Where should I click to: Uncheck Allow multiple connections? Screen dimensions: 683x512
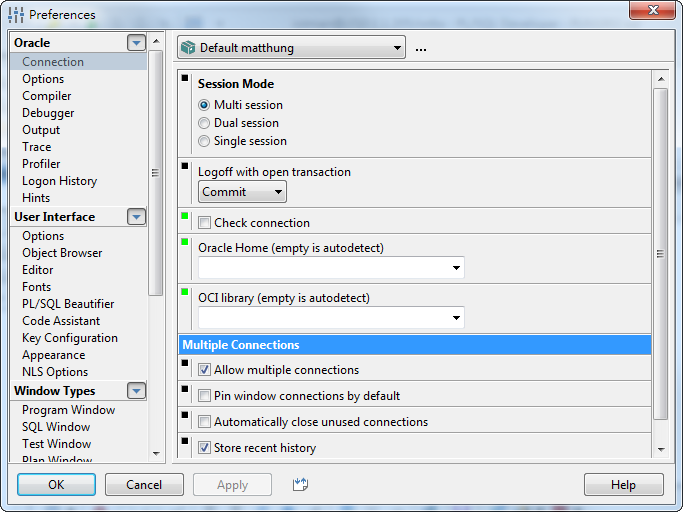[x=205, y=370]
